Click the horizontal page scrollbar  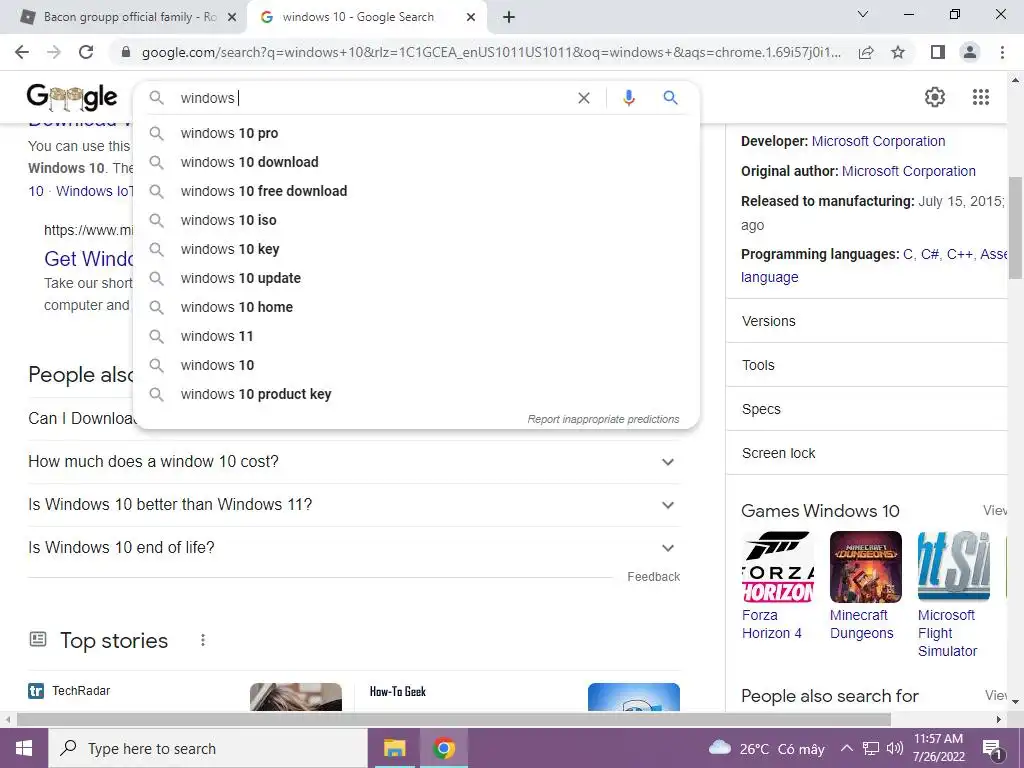pos(454,719)
